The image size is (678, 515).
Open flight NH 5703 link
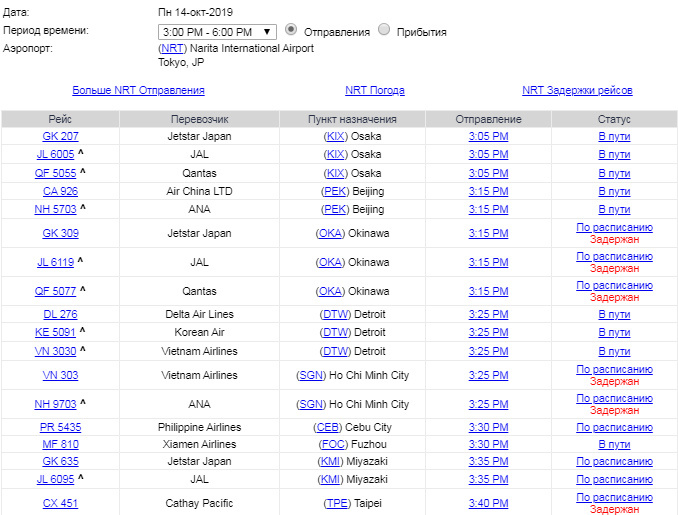click(55, 209)
